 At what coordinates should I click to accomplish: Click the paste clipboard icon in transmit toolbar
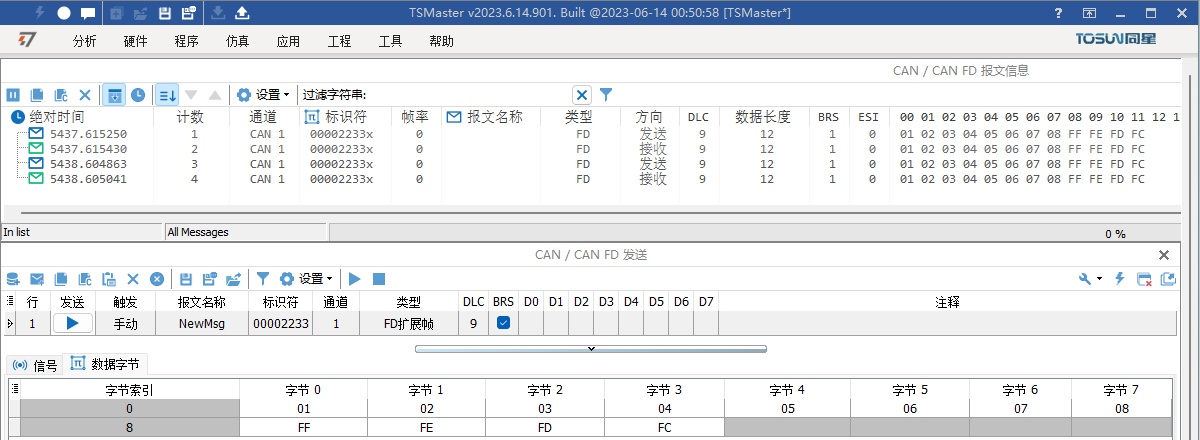coord(109,279)
